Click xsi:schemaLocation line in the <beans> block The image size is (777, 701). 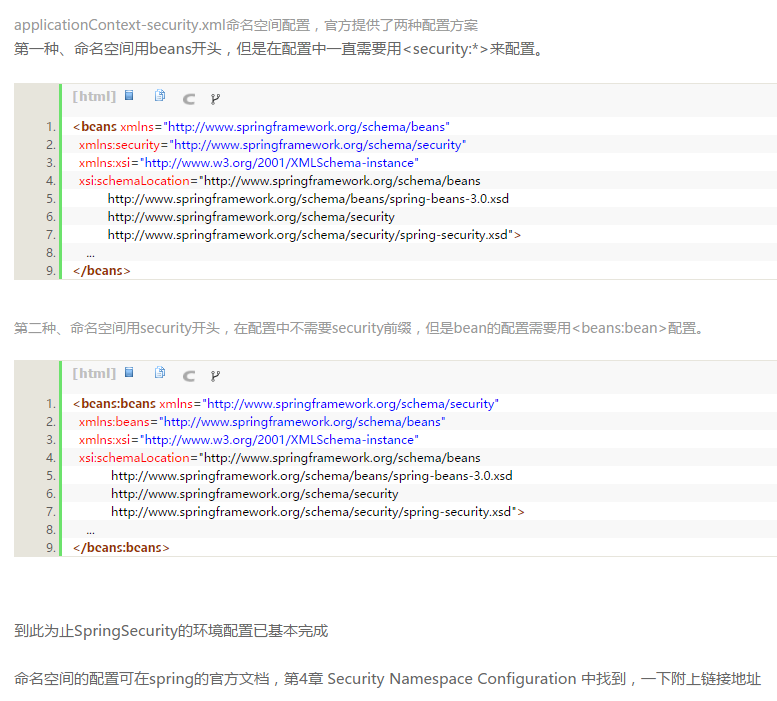click(279, 181)
